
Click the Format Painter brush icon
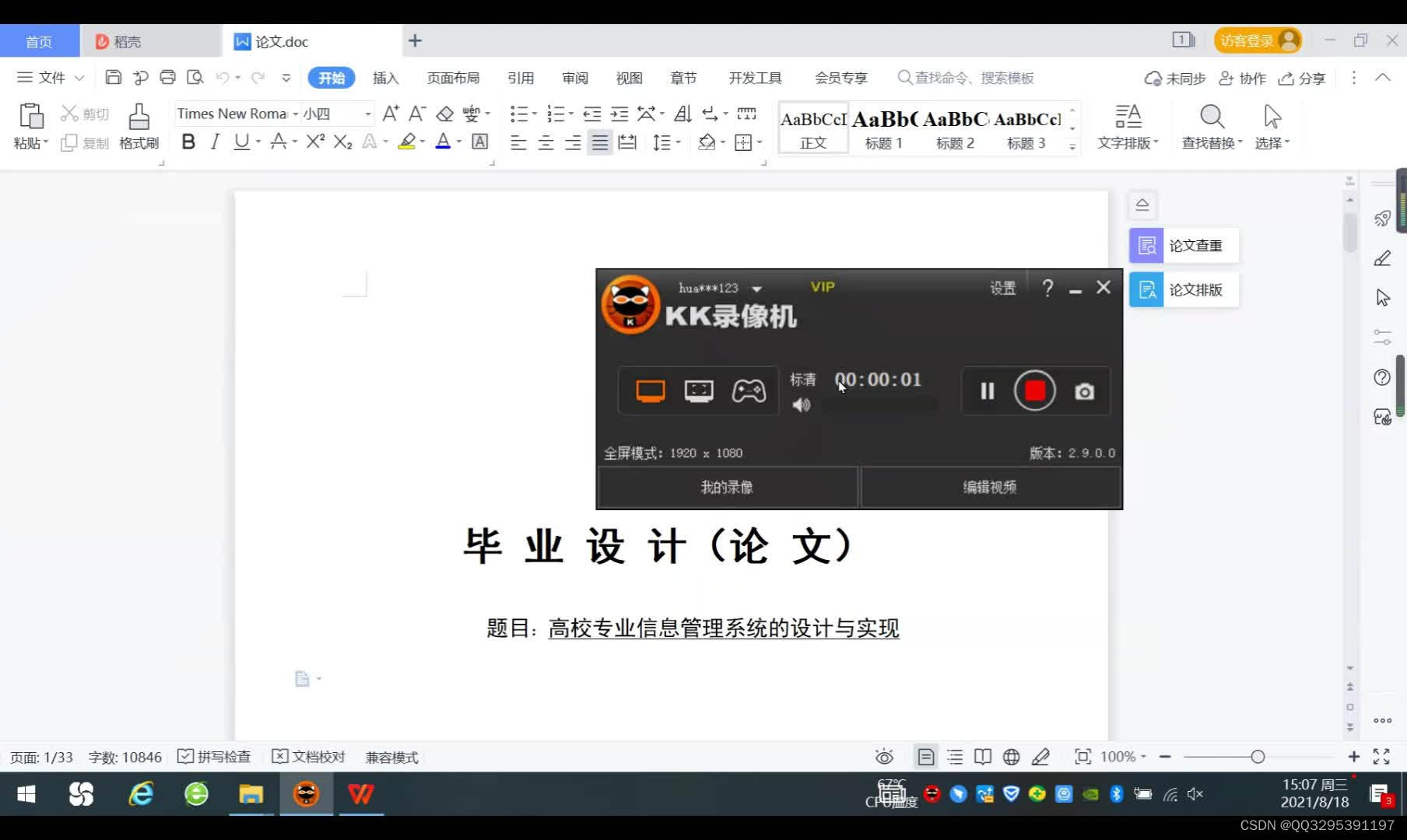point(139,117)
